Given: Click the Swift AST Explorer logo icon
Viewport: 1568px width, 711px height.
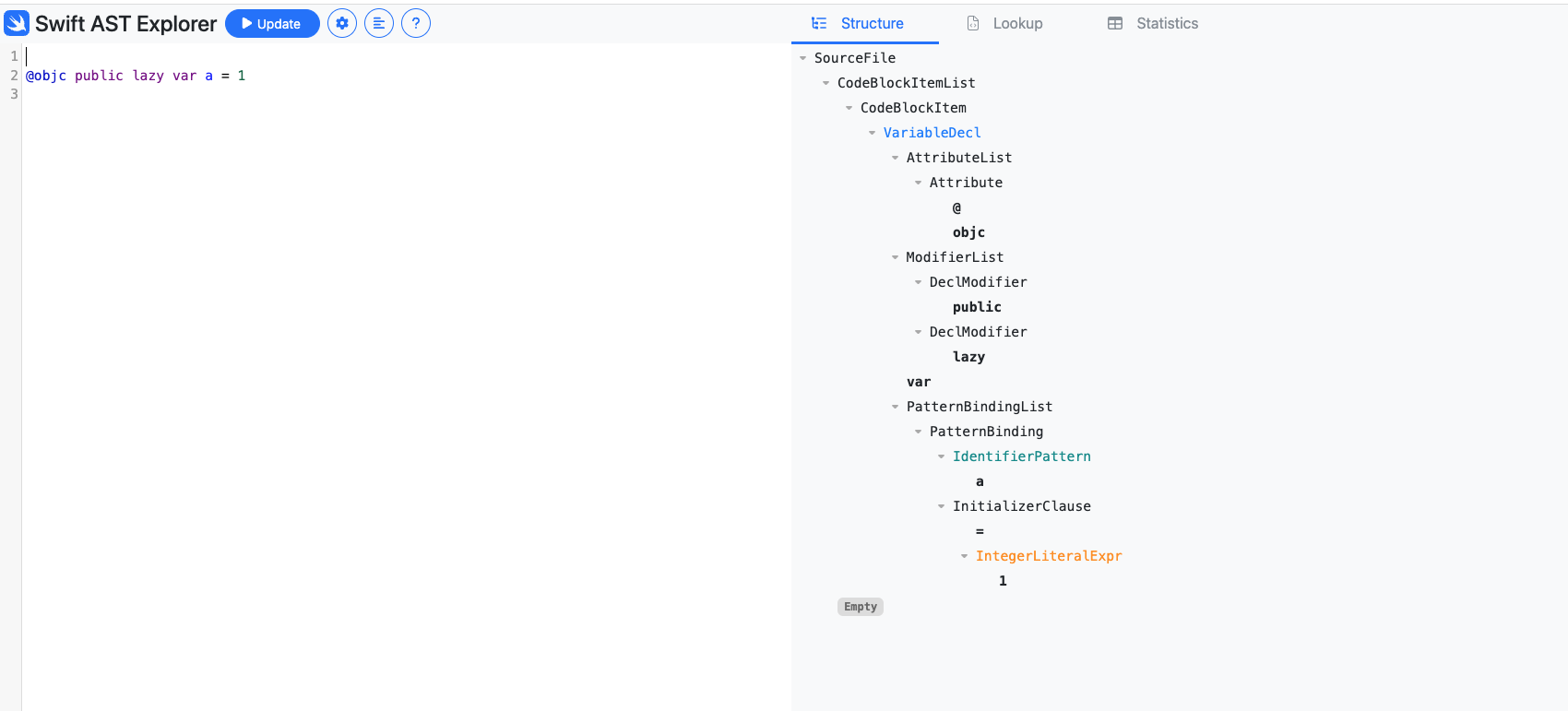Looking at the screenshot, I should (17, 23).
